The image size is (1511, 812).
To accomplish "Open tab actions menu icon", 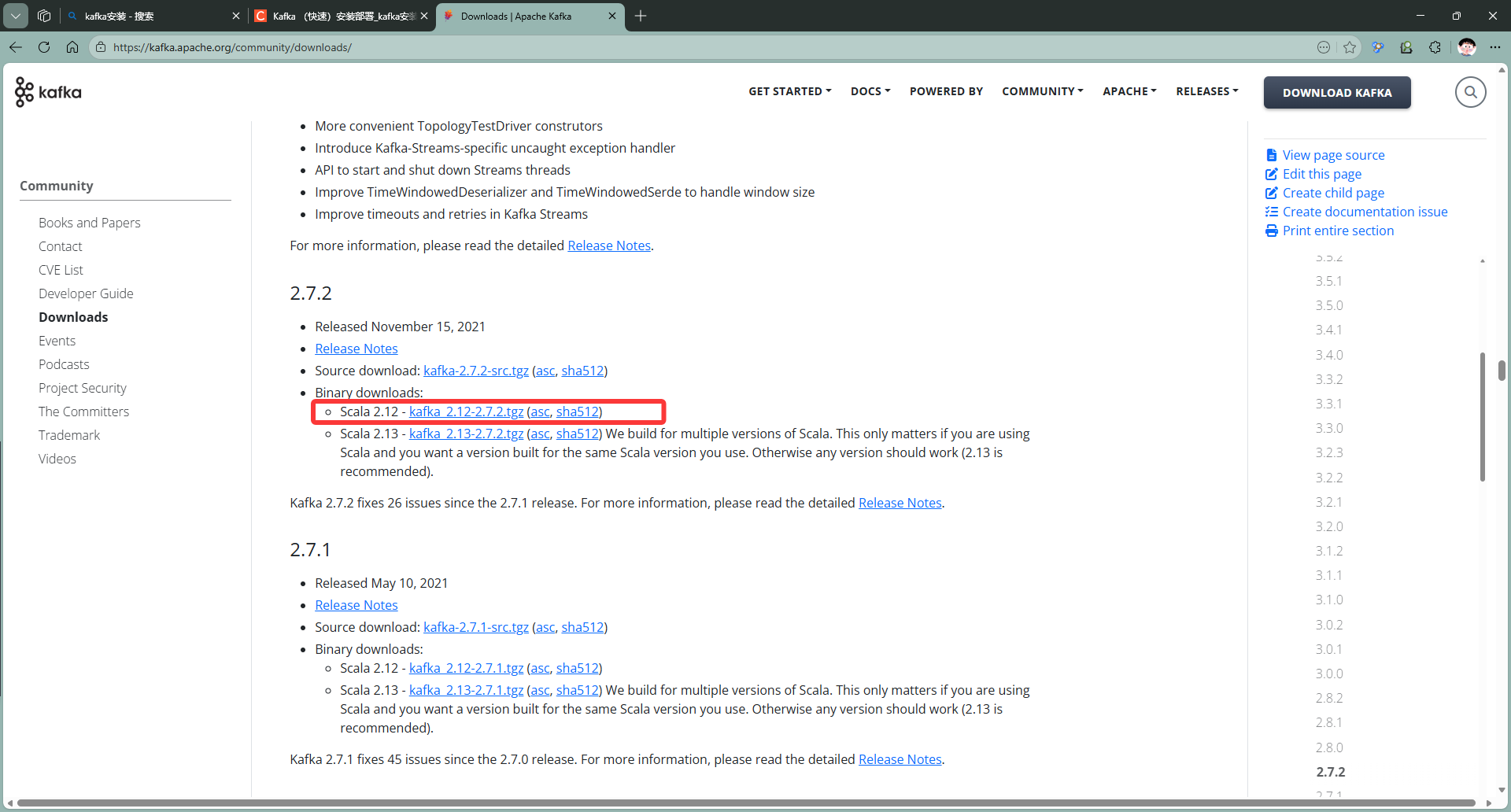I will [16, 16].
